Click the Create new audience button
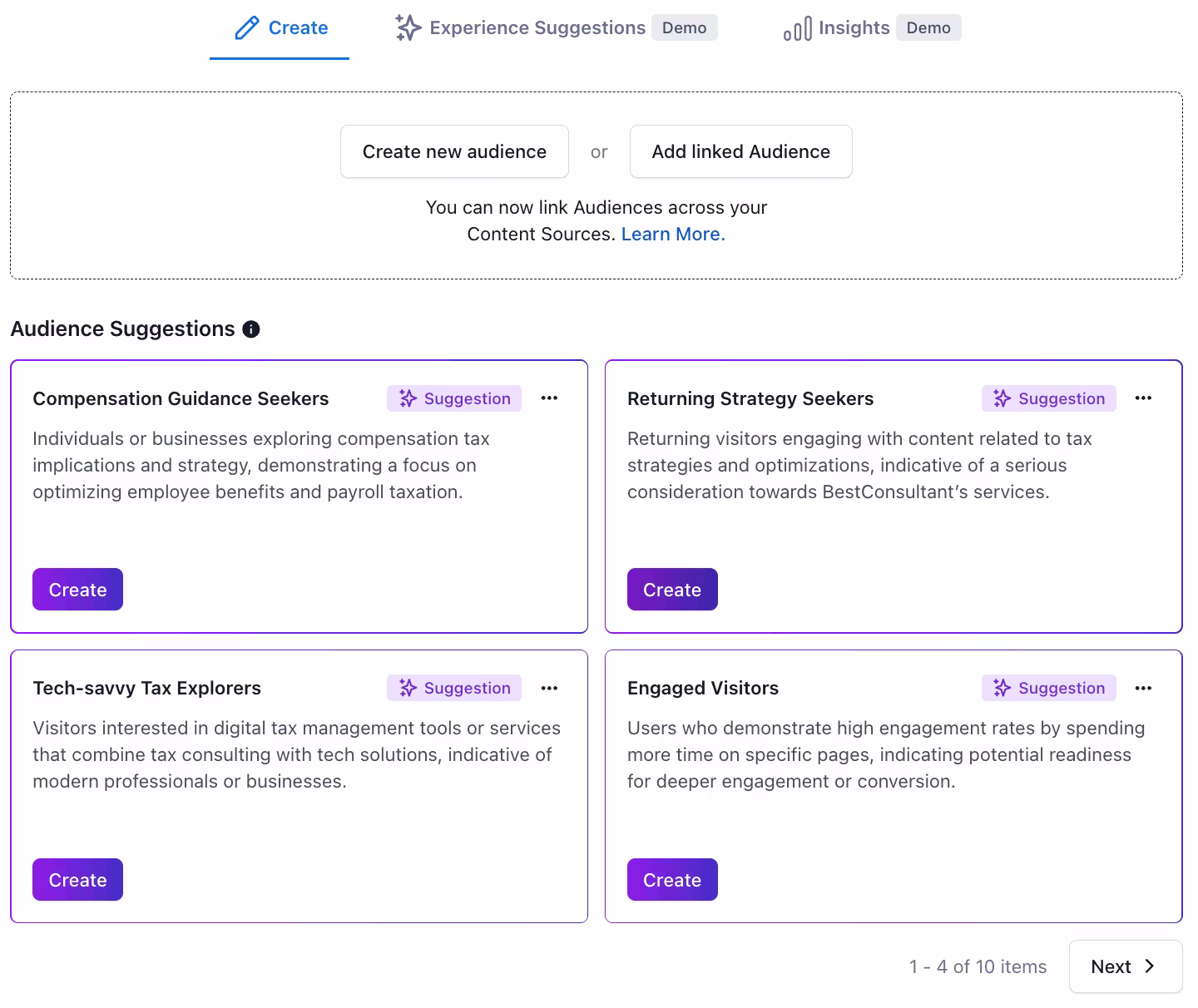 (454, 151)
